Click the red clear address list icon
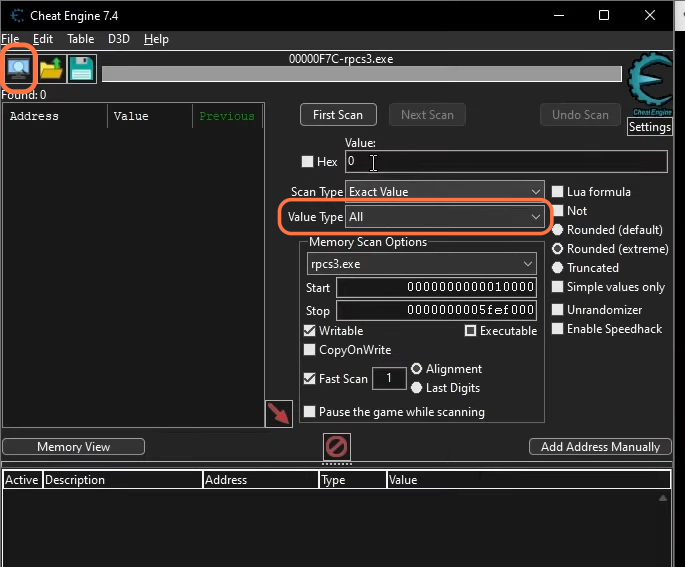 tap(337, 446)
